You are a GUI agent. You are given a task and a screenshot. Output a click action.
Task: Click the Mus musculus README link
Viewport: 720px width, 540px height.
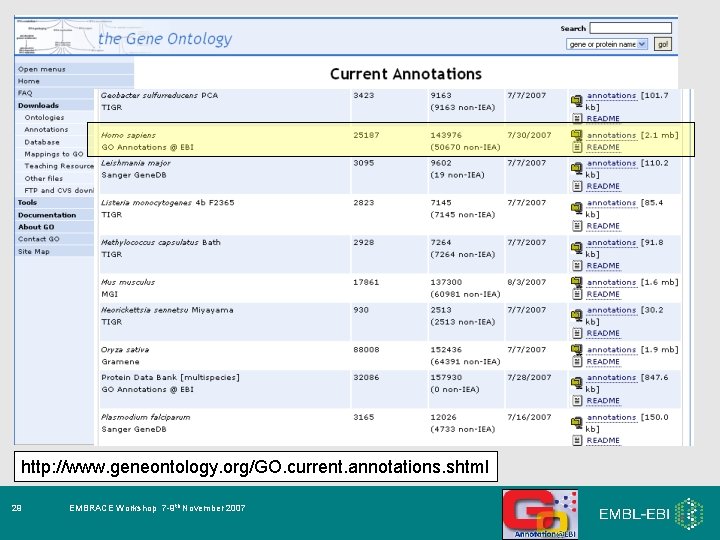pos(603,294)
